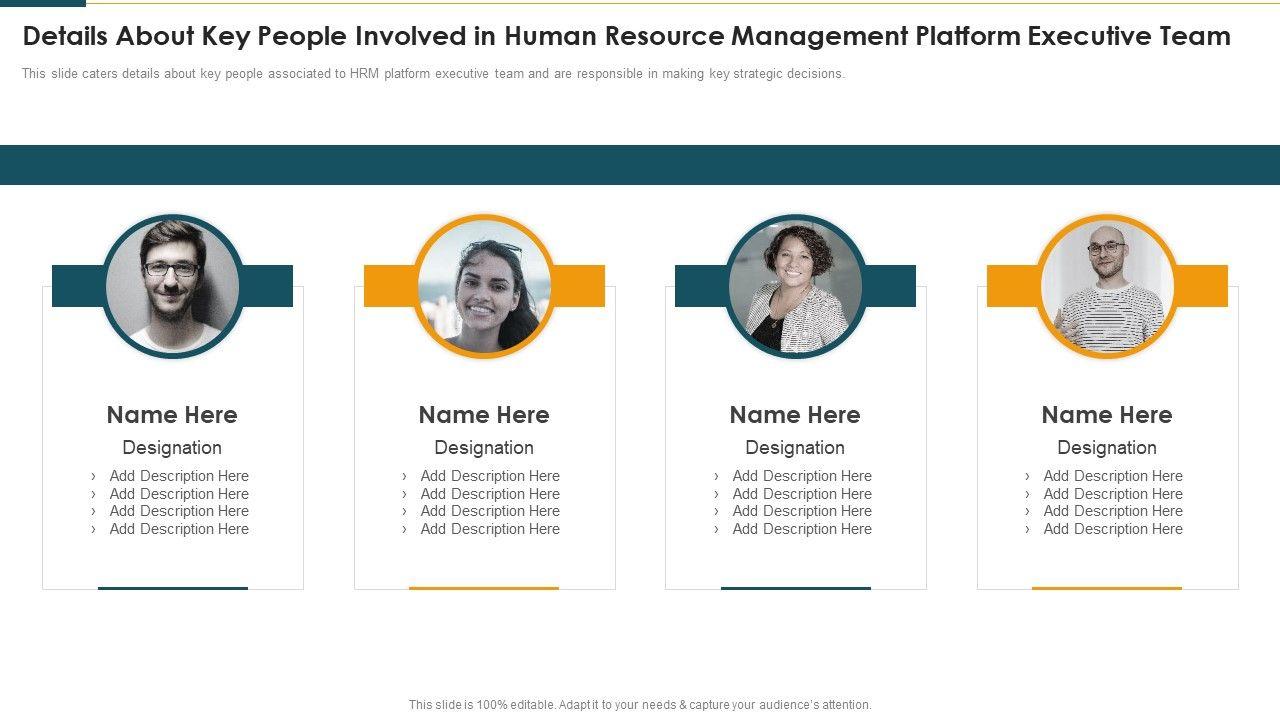Click the last bullet chevron in the bald man's card
This screenshot has height=720, width=1280.
[x=1027, y=530]
